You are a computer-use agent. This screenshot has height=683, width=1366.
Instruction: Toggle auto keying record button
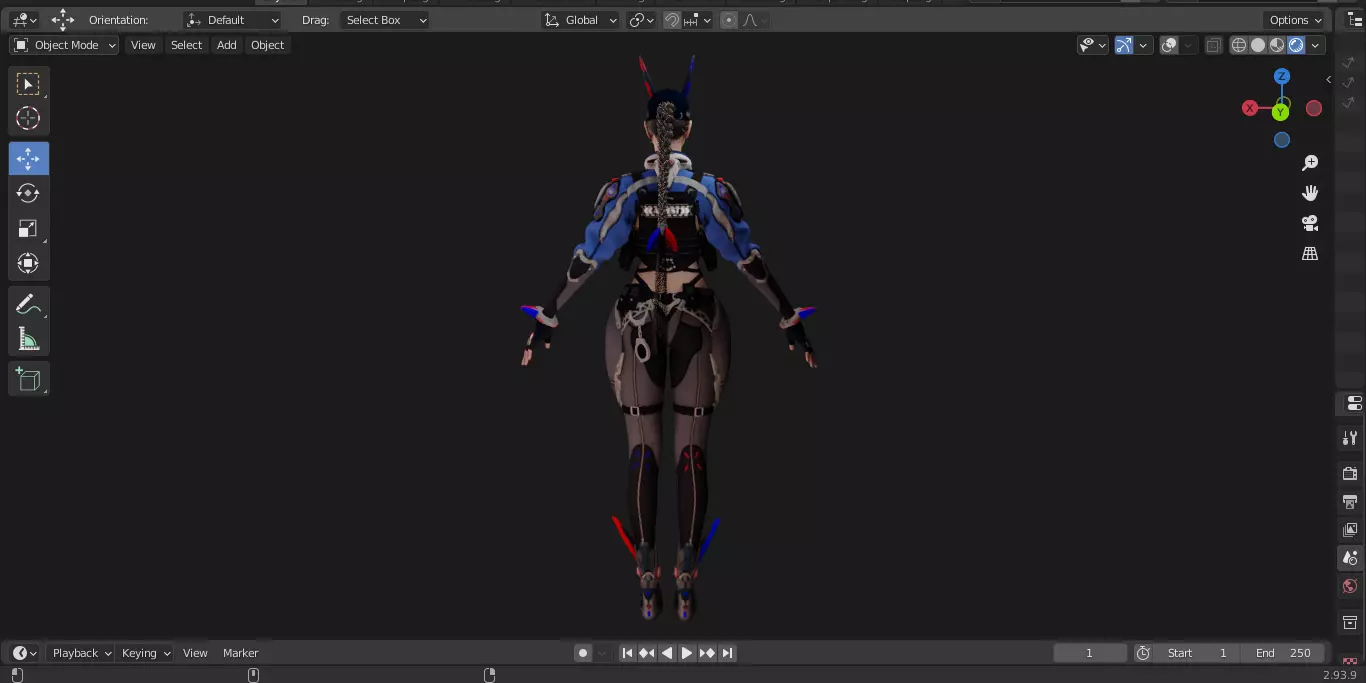point(583,653)
